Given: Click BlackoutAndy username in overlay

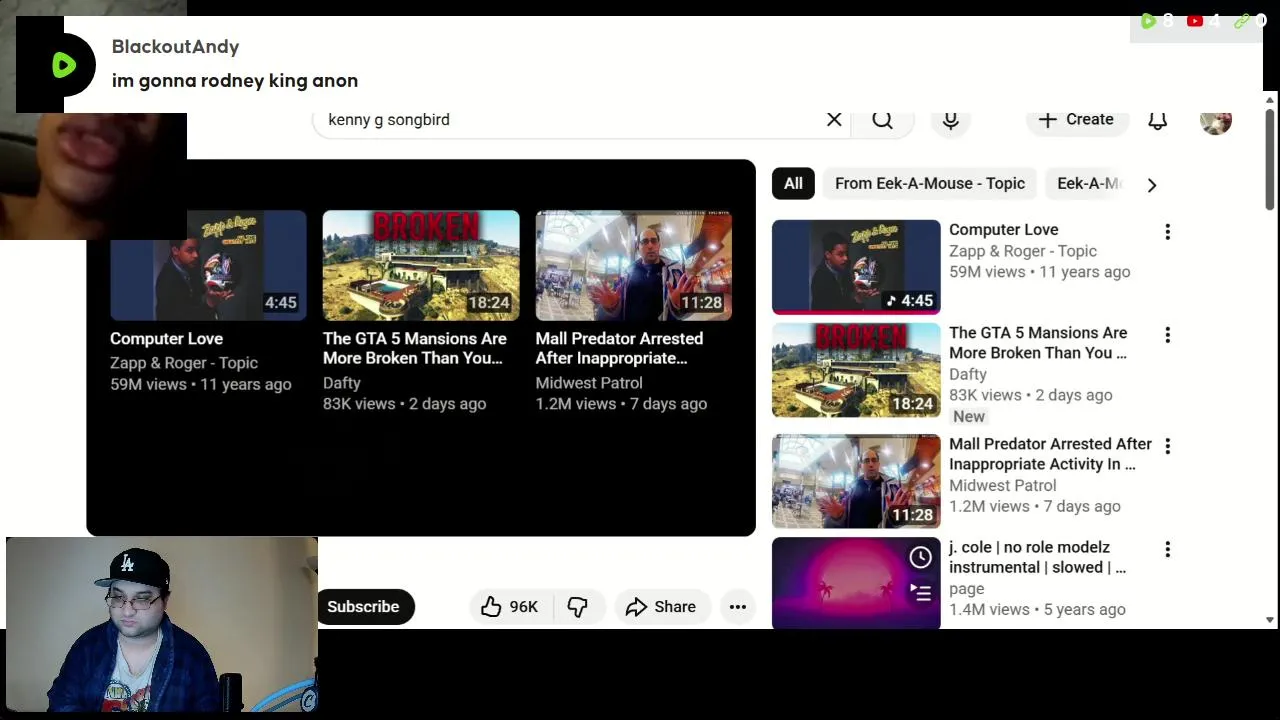Looking at the screenshot, I should 175,47.
